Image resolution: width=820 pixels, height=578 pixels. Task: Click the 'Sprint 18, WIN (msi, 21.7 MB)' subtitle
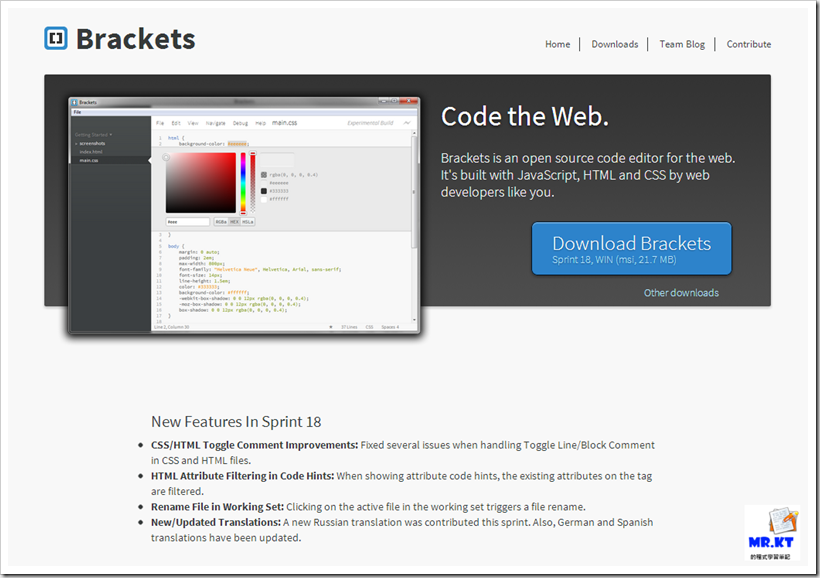(614, 260)
